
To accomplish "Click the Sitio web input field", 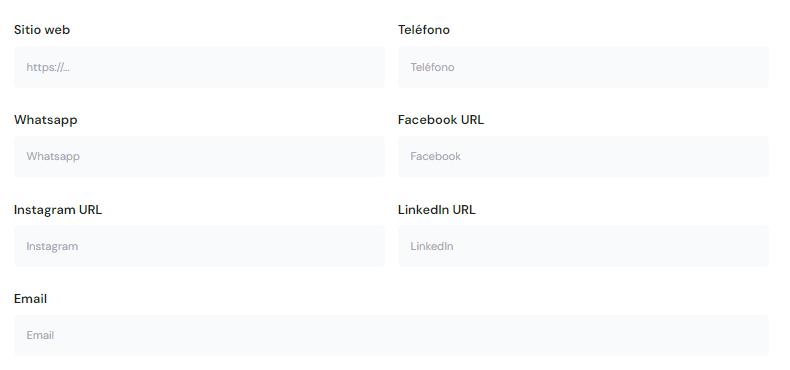I will (x=199, y=67).
